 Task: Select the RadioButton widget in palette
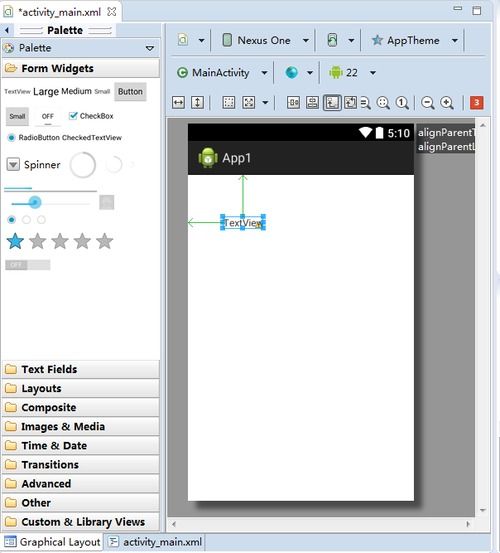[34, 138]
